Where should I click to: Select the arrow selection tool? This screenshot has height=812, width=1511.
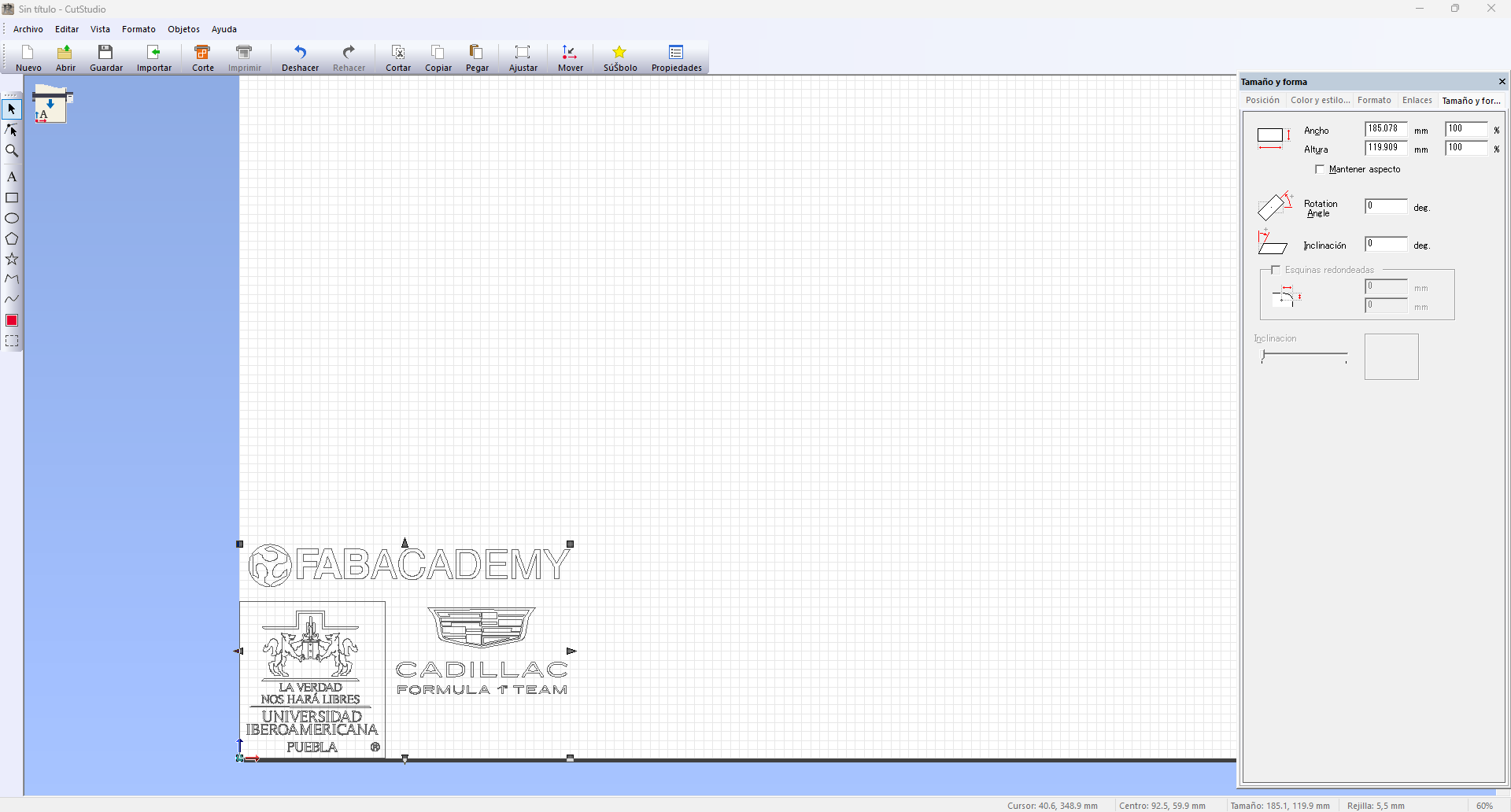tap(12, 109)
